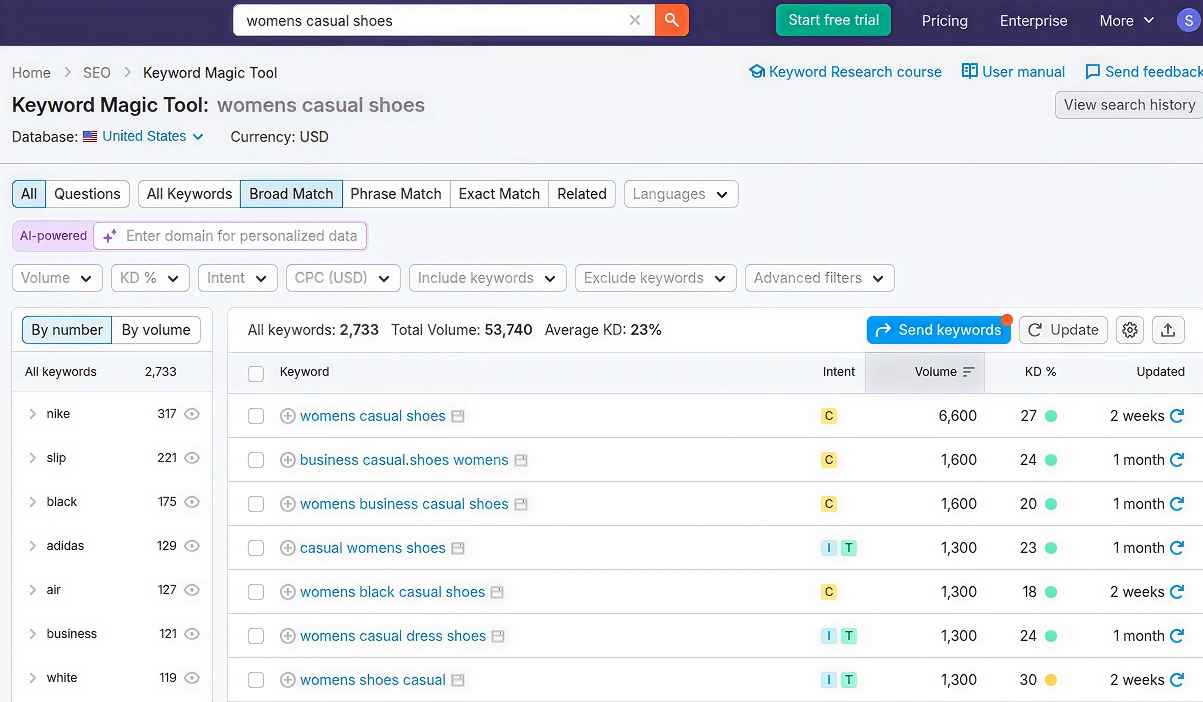
Task: Check the 'womens casual shoes' row checkbox
Action: click(256, 416)
